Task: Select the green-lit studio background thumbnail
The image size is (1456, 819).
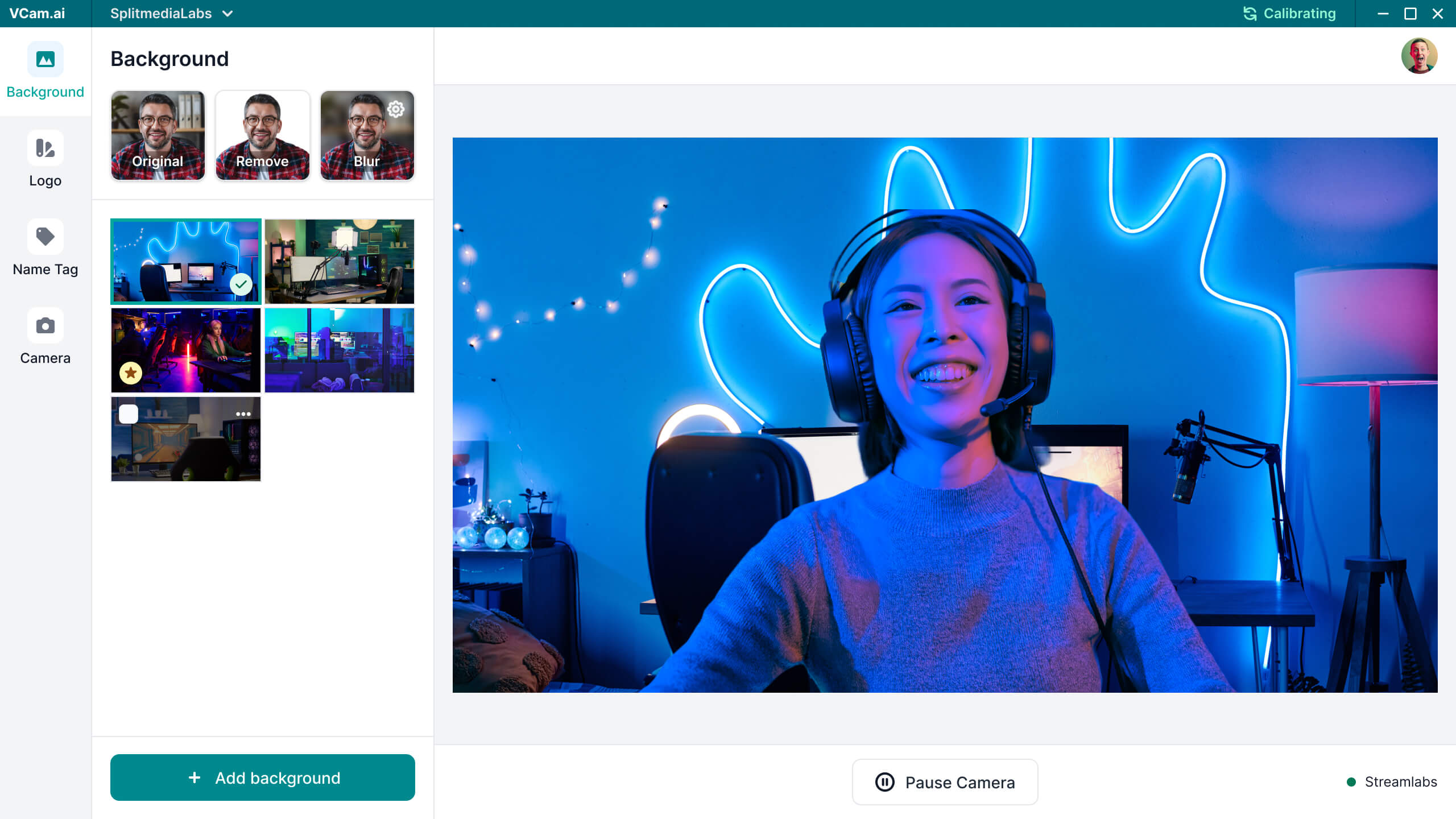Action: click(340, 262)
